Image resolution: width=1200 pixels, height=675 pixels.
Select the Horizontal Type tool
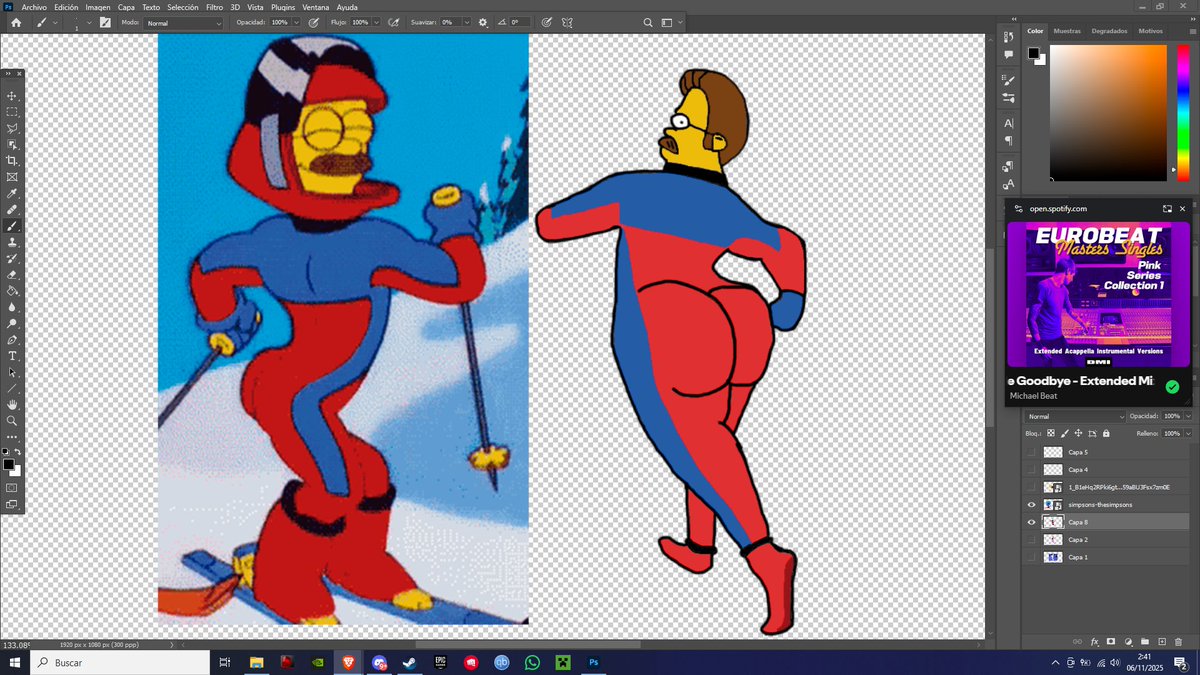(x=13, y=357)
